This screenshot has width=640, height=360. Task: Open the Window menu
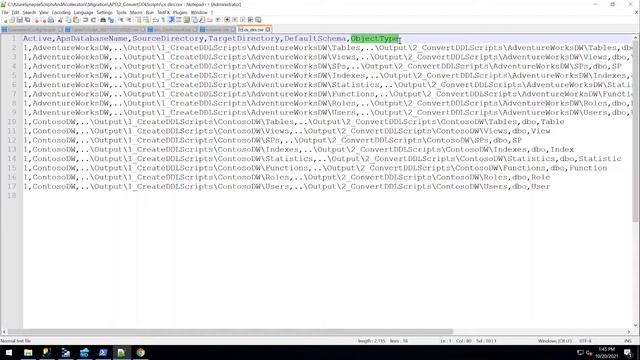click(x=199, y=13)
